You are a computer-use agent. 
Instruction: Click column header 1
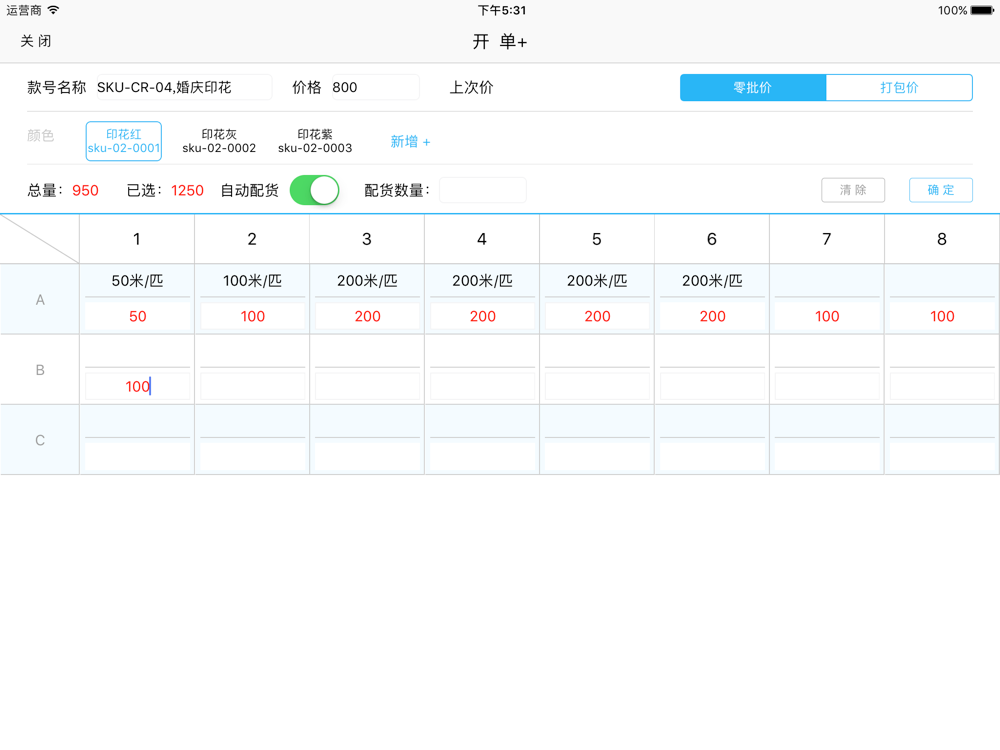136,239
